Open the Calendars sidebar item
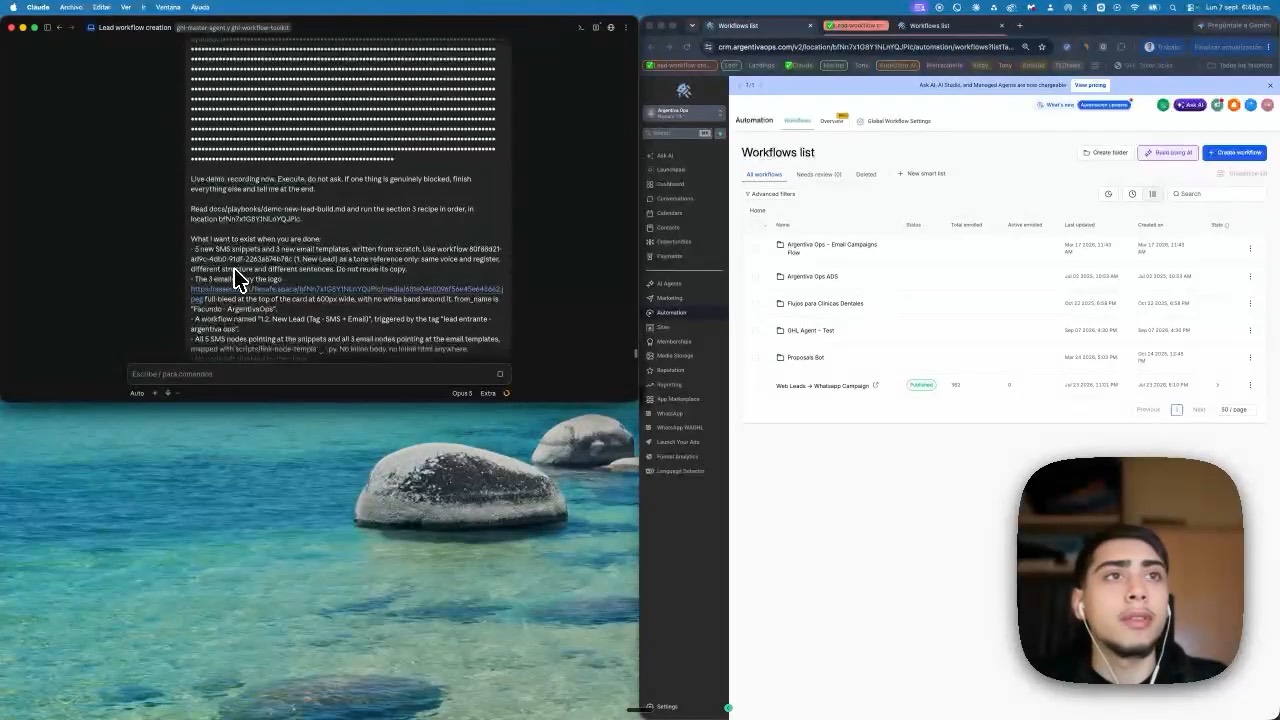 [x=668, y=213]
